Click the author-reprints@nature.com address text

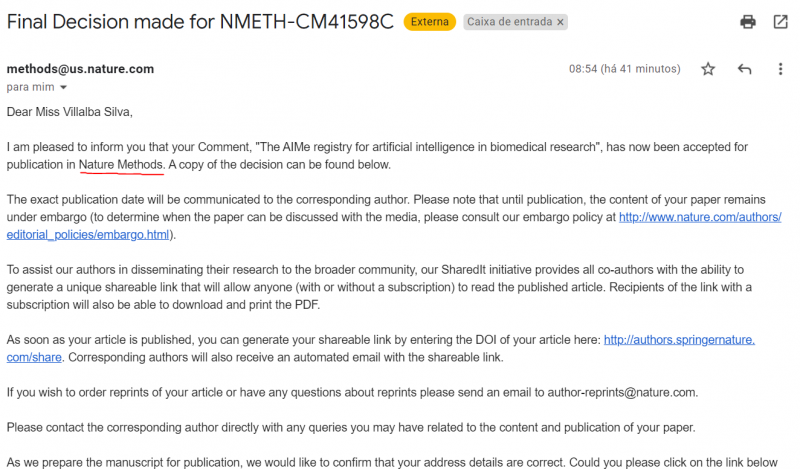pyautogui.click(x=611, y=392)
